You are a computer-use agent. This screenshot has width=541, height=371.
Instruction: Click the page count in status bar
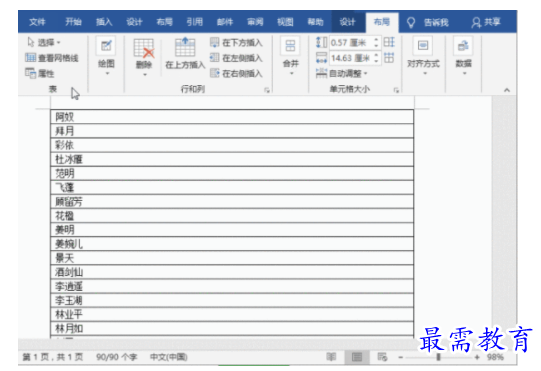click(53, 357)
